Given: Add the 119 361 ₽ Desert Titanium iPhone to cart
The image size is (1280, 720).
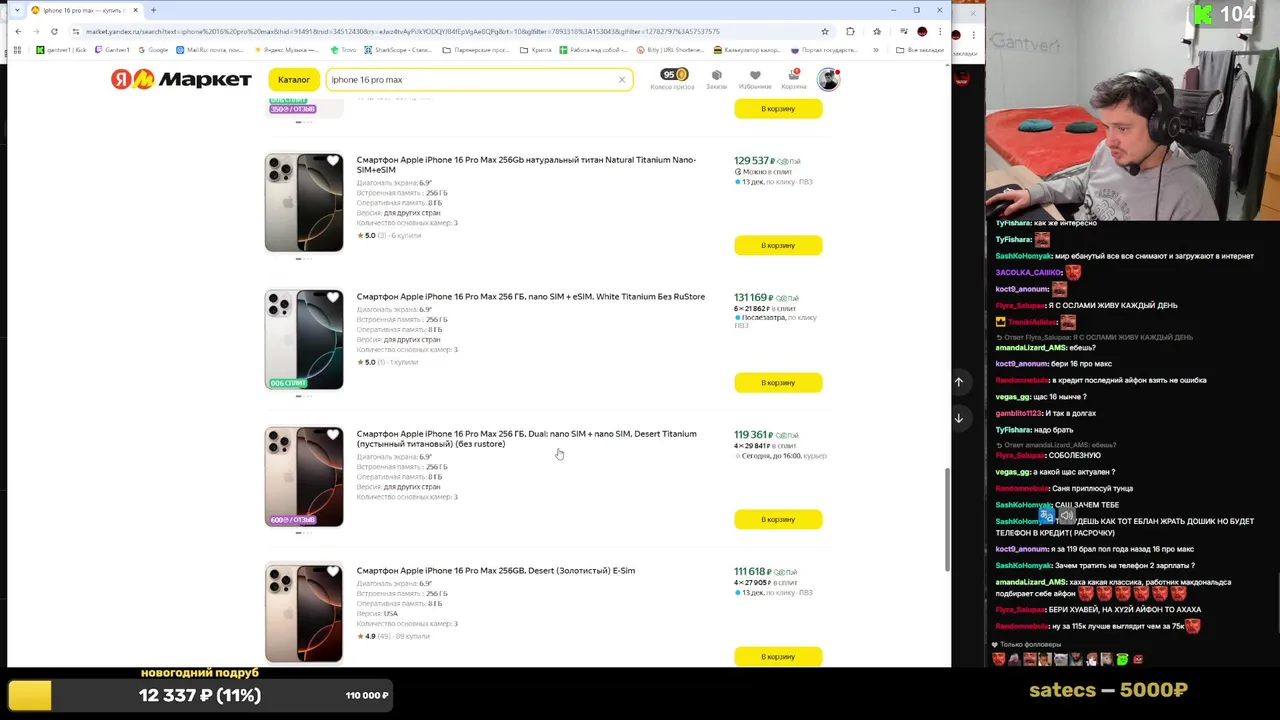Looking at the screenshot, I should point(778,519).
